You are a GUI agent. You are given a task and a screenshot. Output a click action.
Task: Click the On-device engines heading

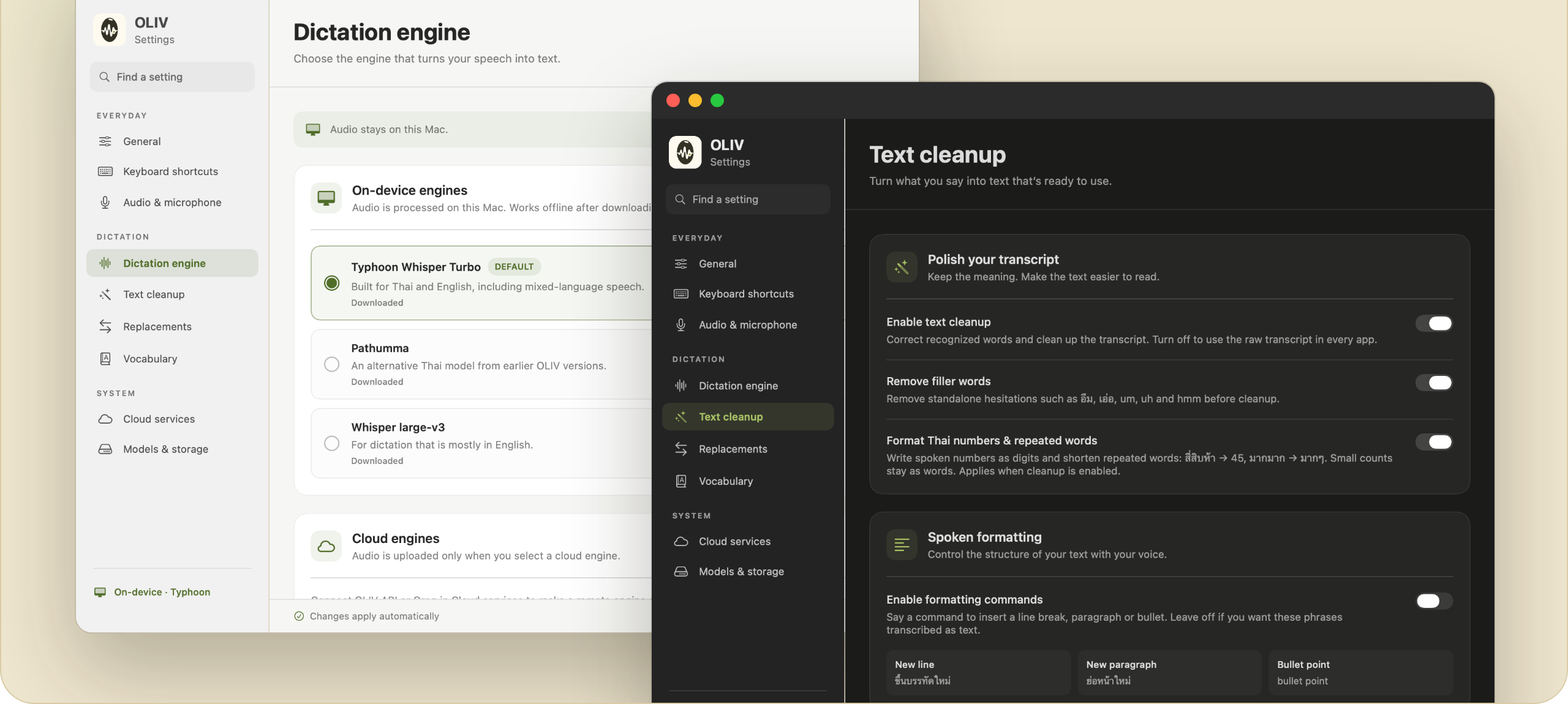(x=409, y=190)
